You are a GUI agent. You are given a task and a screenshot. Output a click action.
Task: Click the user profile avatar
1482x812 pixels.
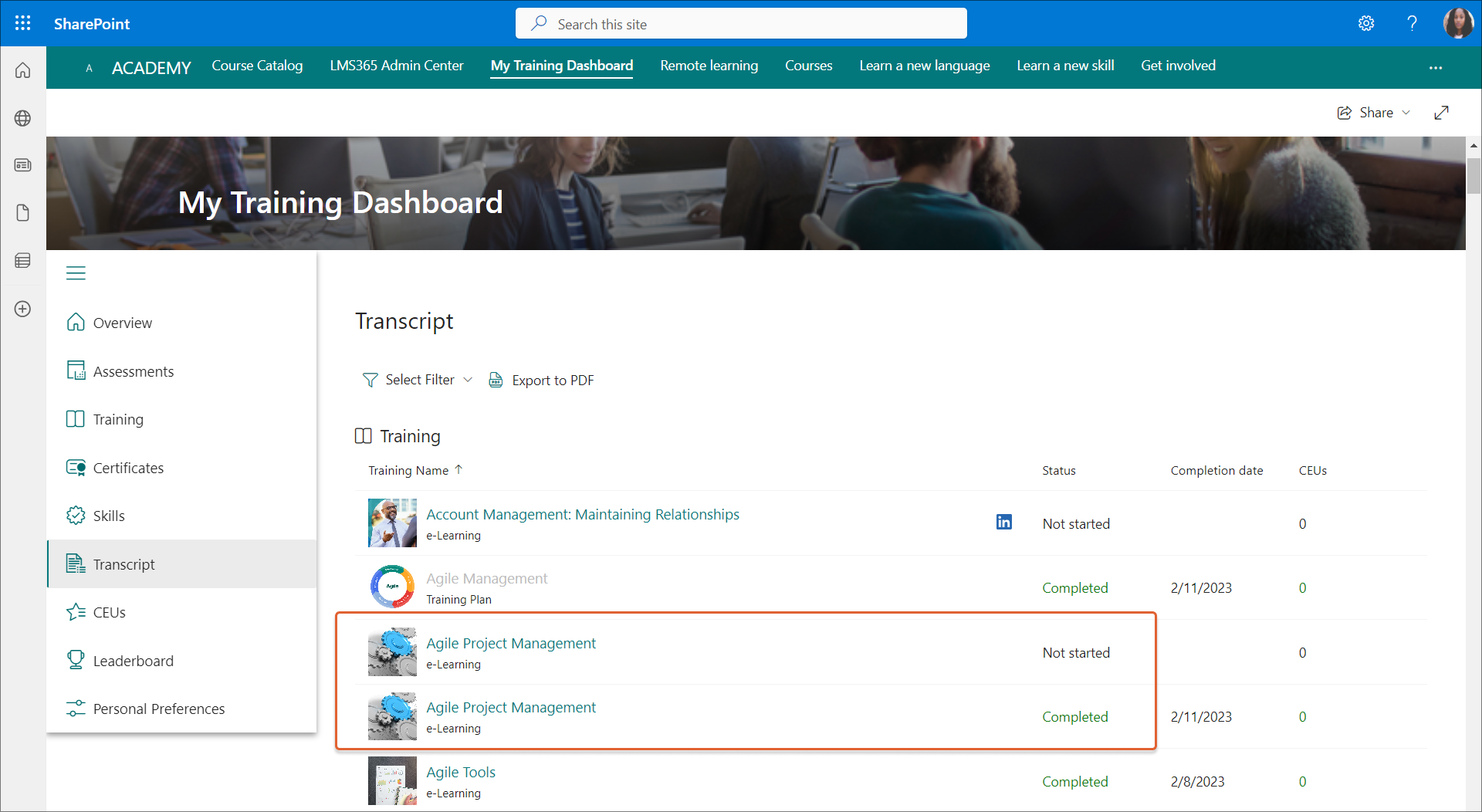(x=1457, y=23)
